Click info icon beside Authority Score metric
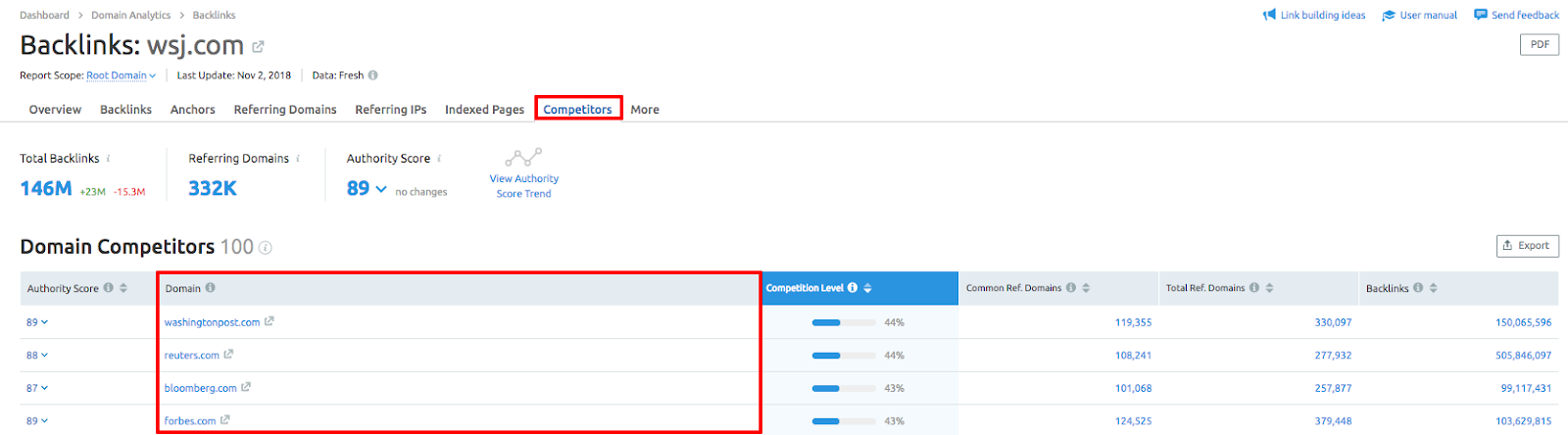The width and height of the screenshot is (1568, 435). [x=439, y=159]
